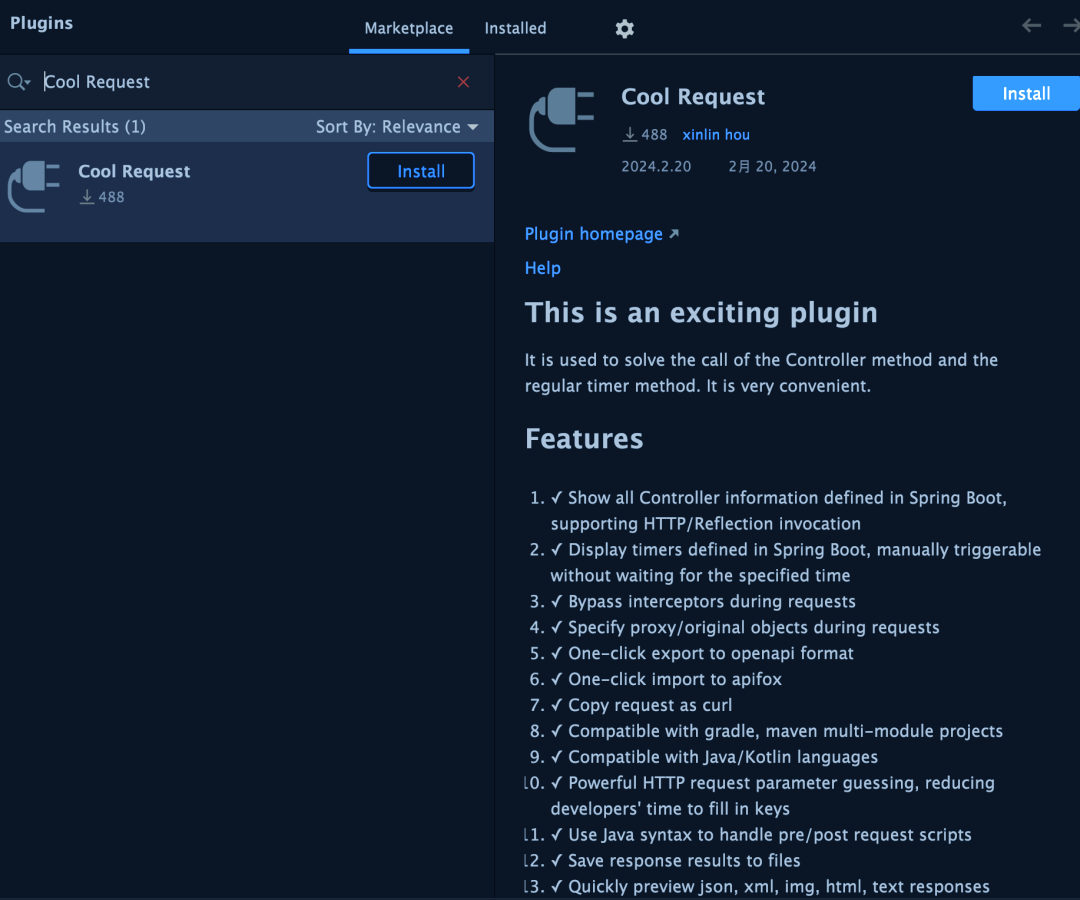Switch to the Marketplace tab

tap(409, 28)
